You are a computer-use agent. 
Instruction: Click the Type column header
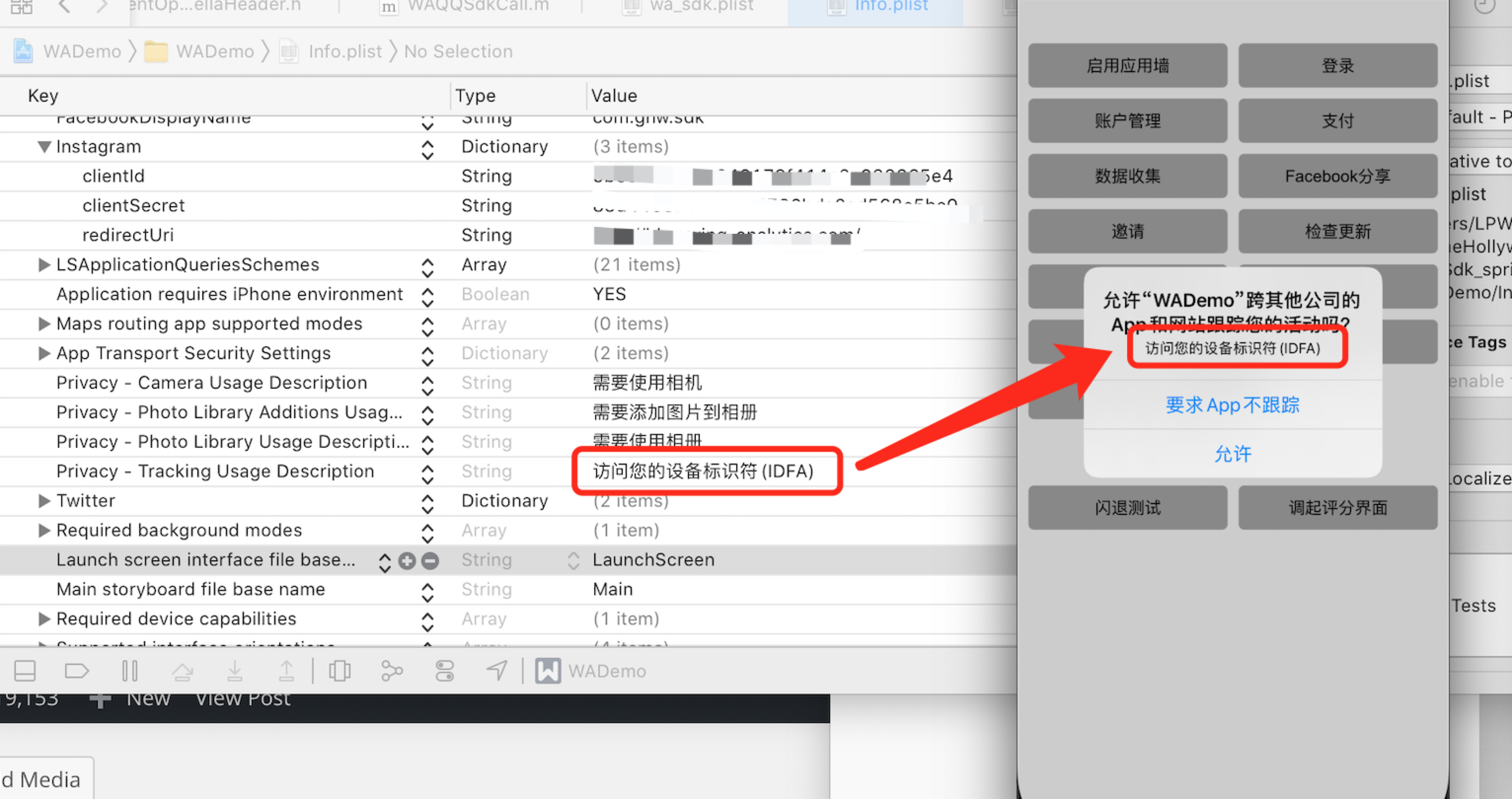(x=475, y=96)
